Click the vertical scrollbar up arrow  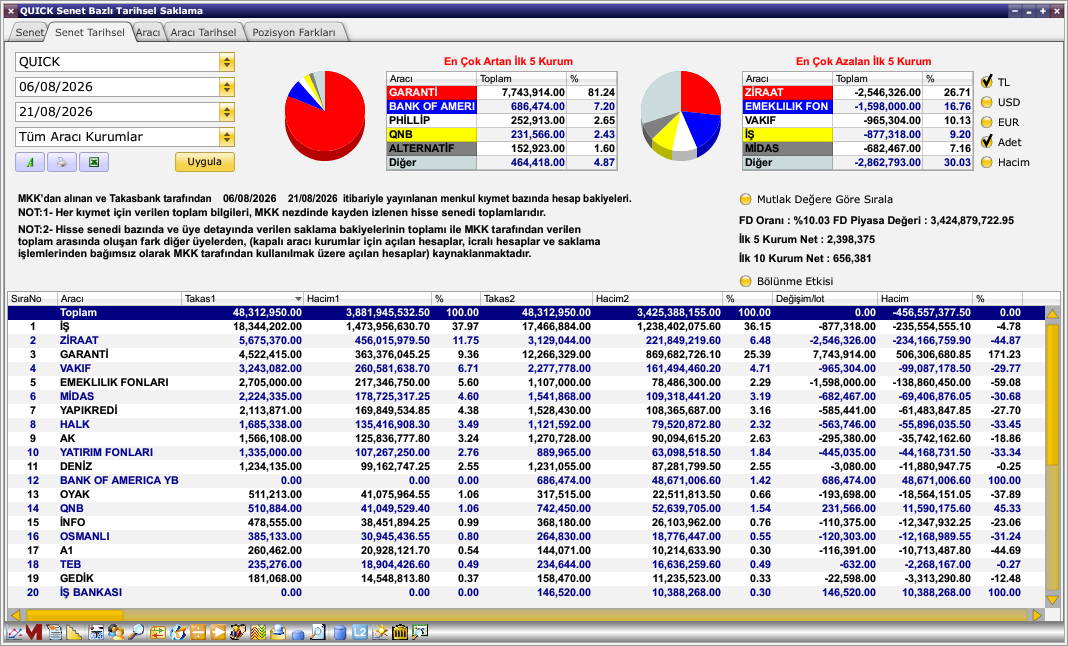tap(1052, 314)
